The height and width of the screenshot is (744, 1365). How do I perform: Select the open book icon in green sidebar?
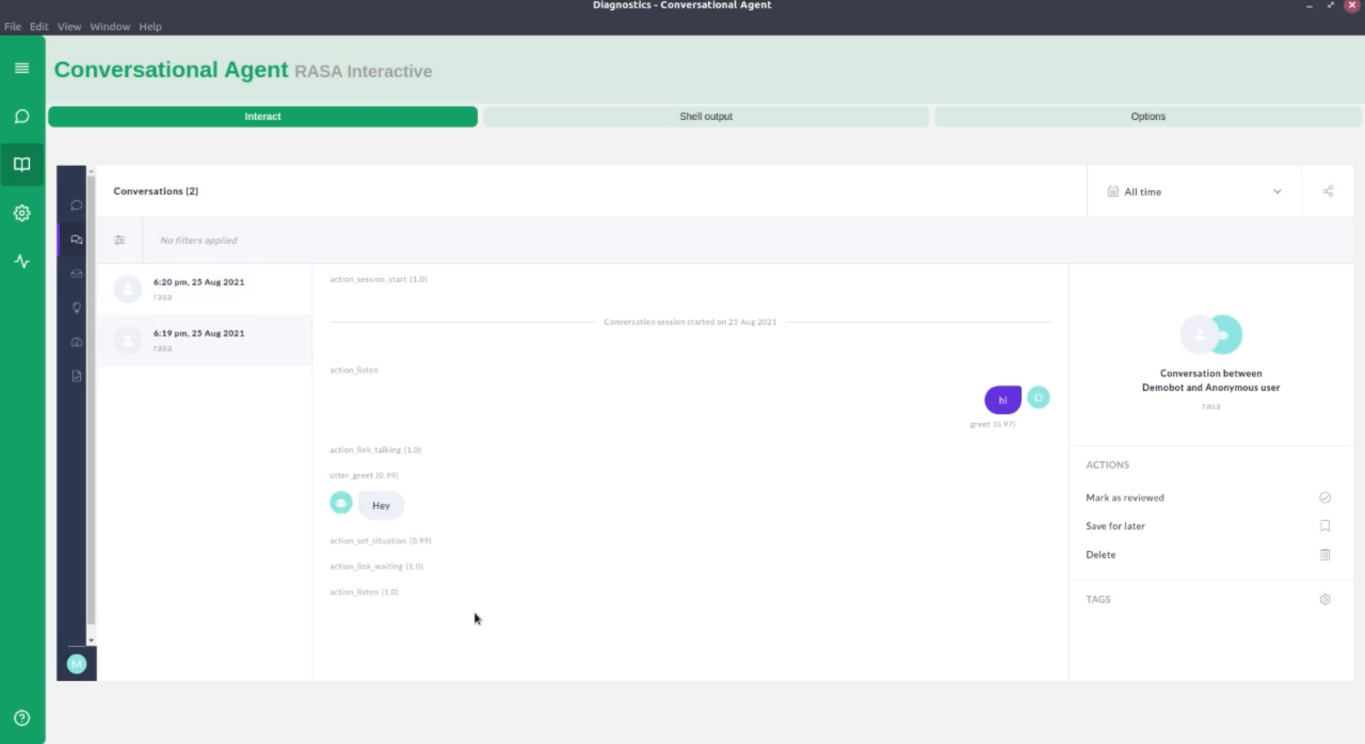pyautogui.click(x=22, y=165)
